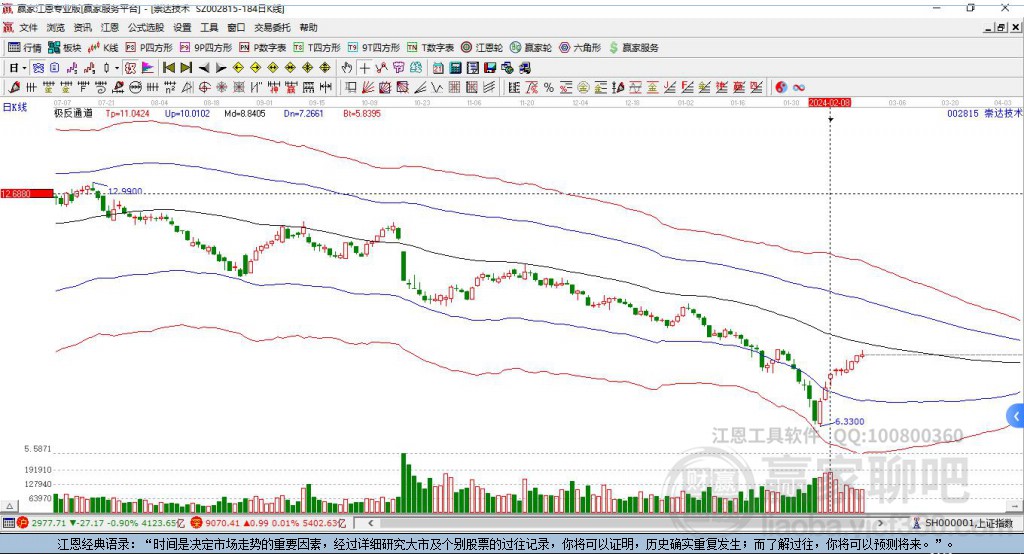Open the T四方形 tool

tap(317, 48)
